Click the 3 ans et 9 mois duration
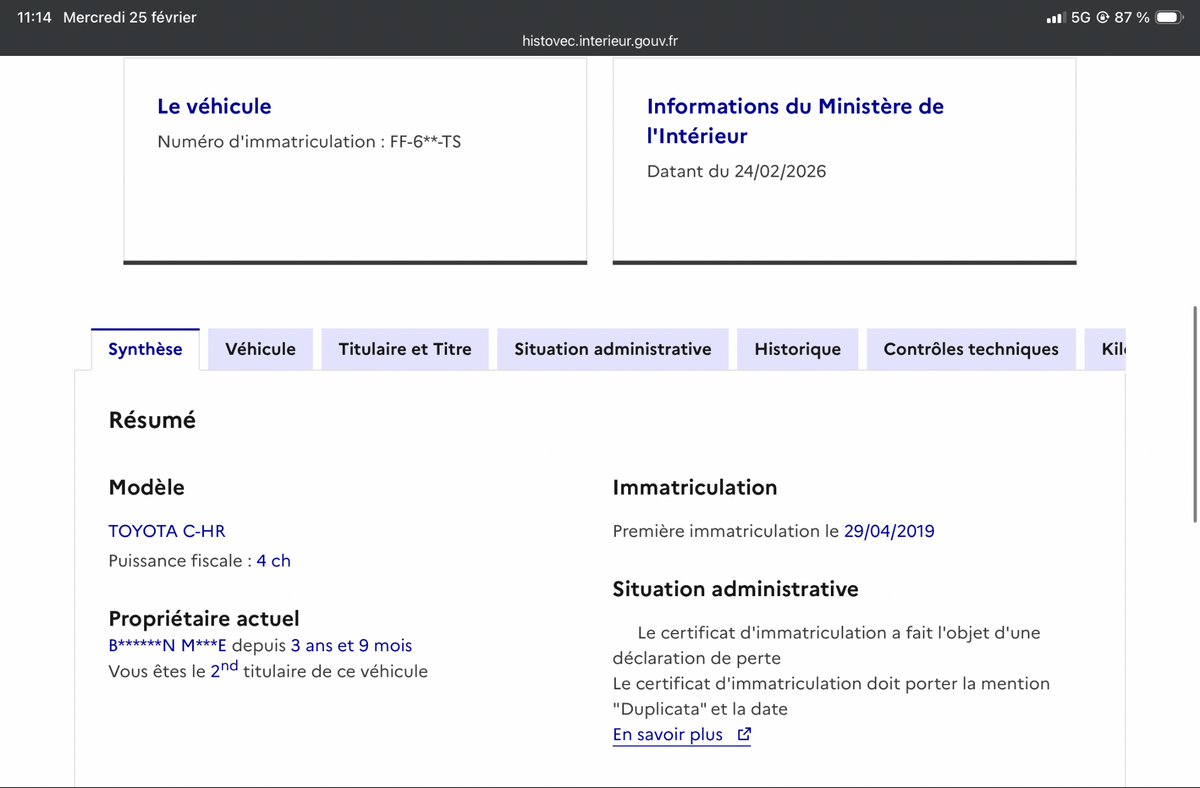This screenshot has height=788, width=1200. click(x=351, y=646)
